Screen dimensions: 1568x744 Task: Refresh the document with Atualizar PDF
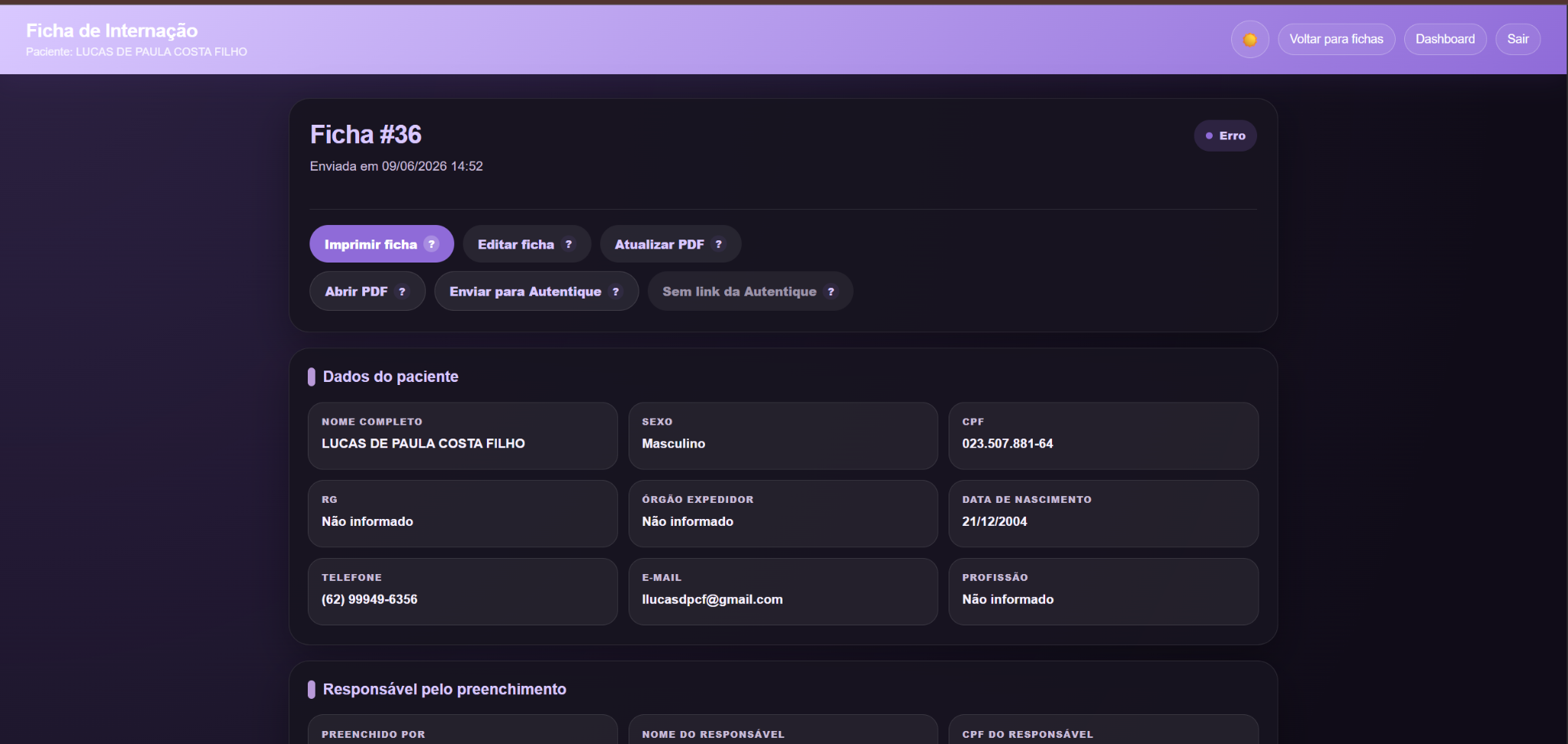pos(670,244)
